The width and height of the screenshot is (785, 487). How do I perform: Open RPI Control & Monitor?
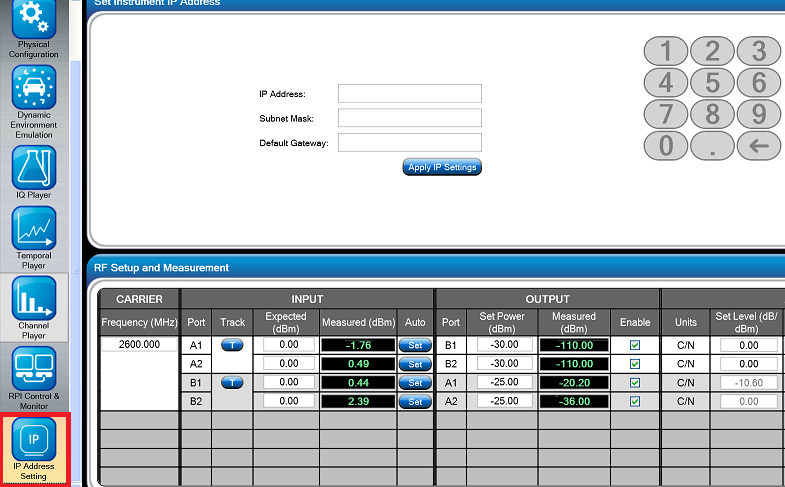coord(33,368)
